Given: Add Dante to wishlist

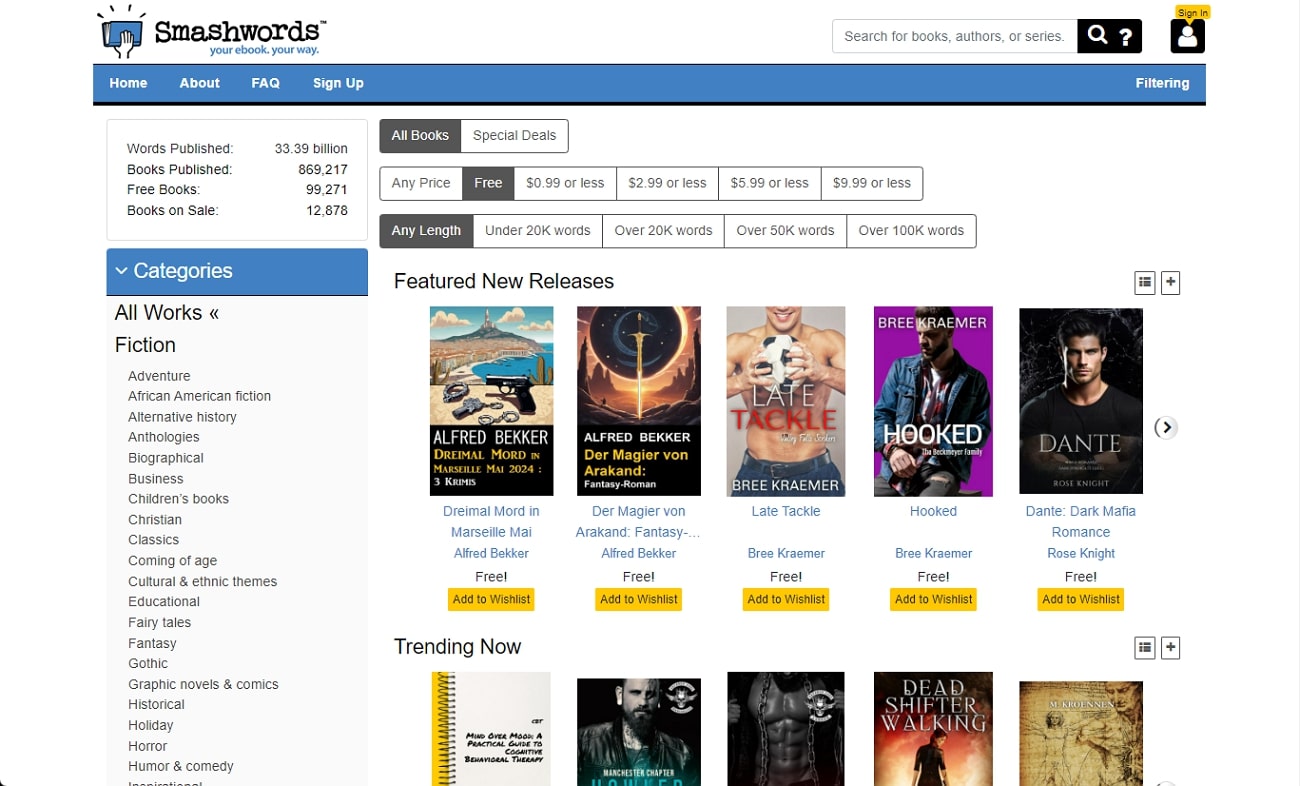Looking at the screenshot, I should click(1081, 599).
